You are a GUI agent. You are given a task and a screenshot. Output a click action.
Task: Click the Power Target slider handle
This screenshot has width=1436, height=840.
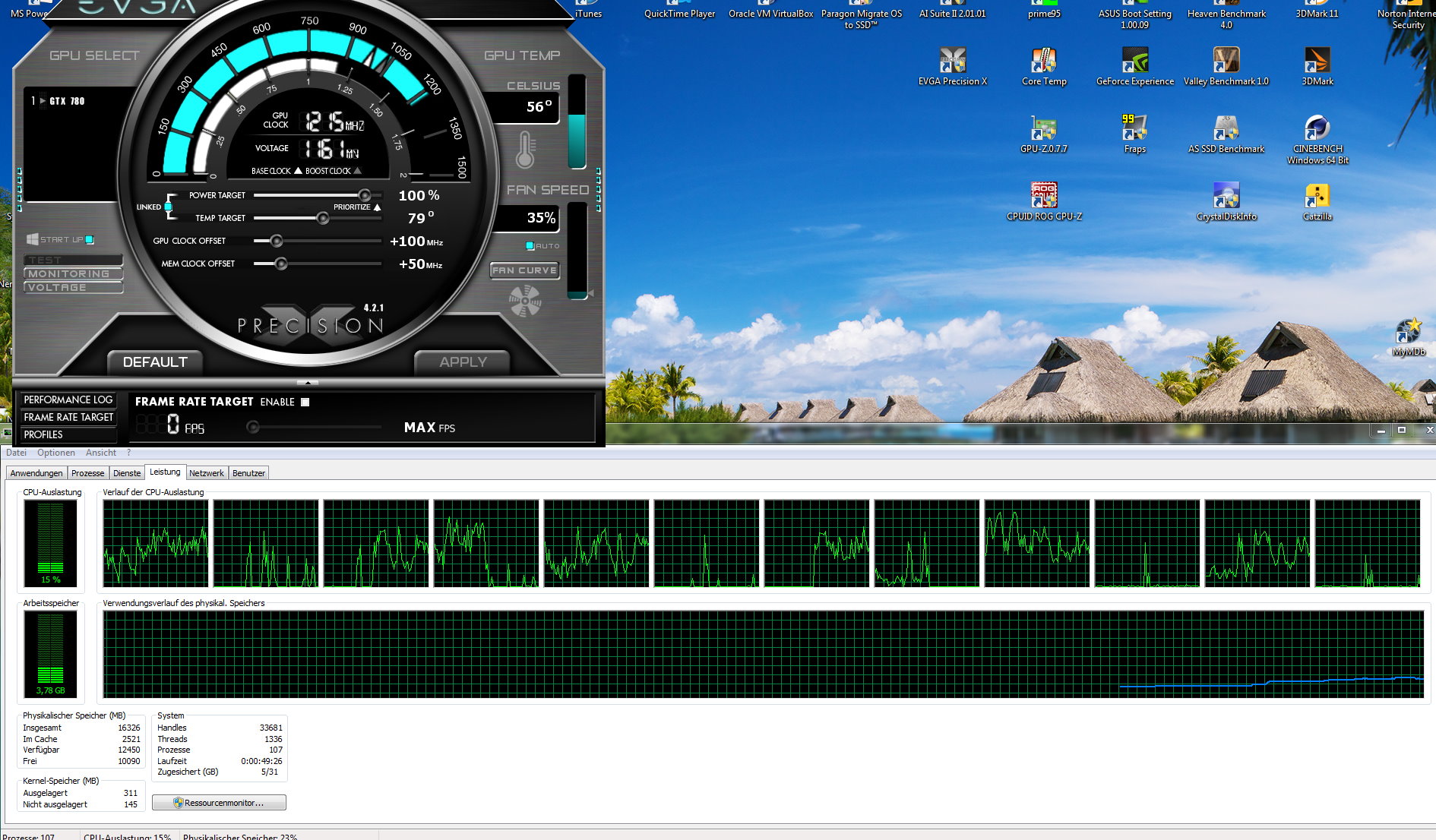365,195
